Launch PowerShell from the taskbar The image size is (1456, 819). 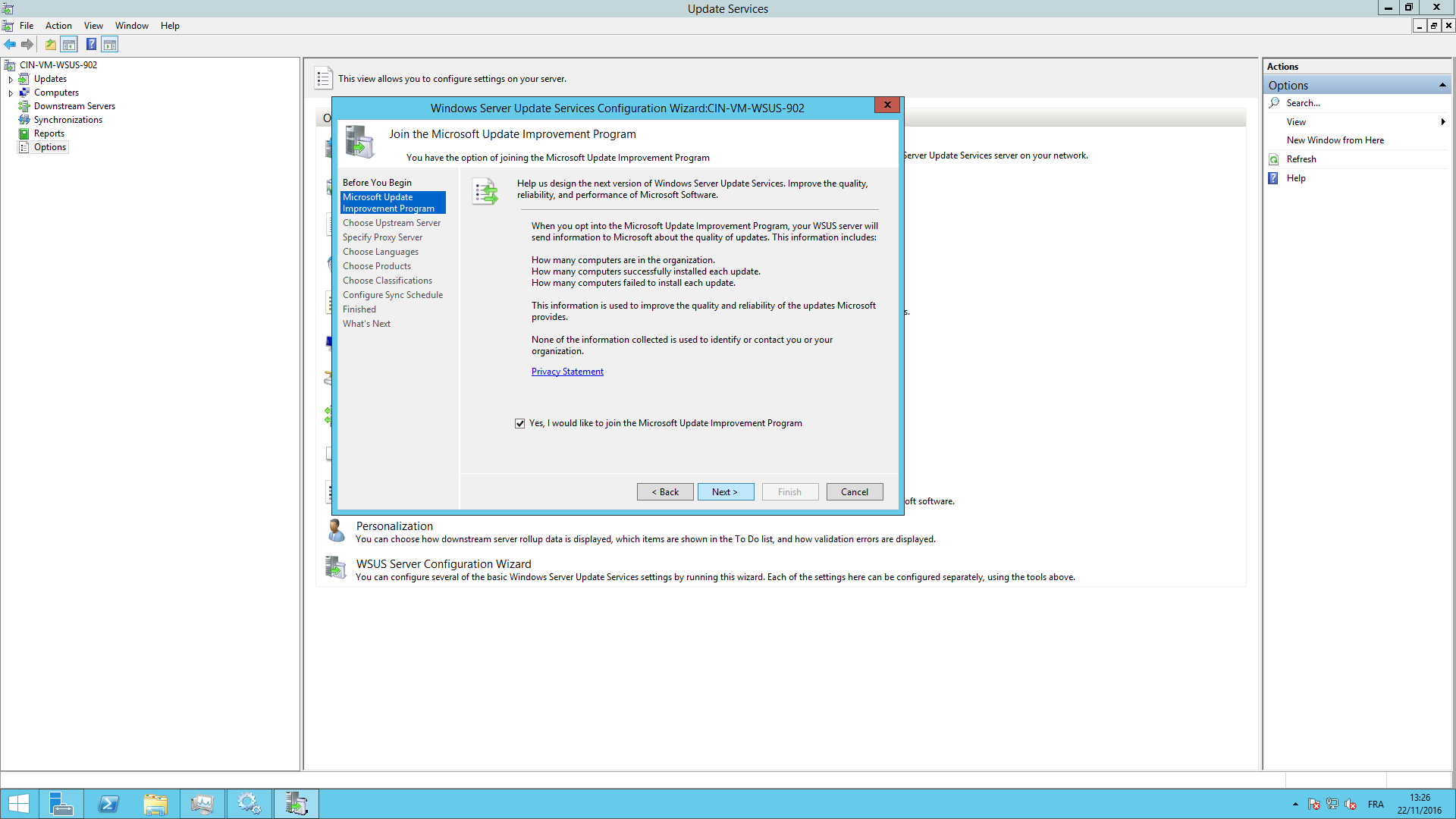[x=108, y=804]
